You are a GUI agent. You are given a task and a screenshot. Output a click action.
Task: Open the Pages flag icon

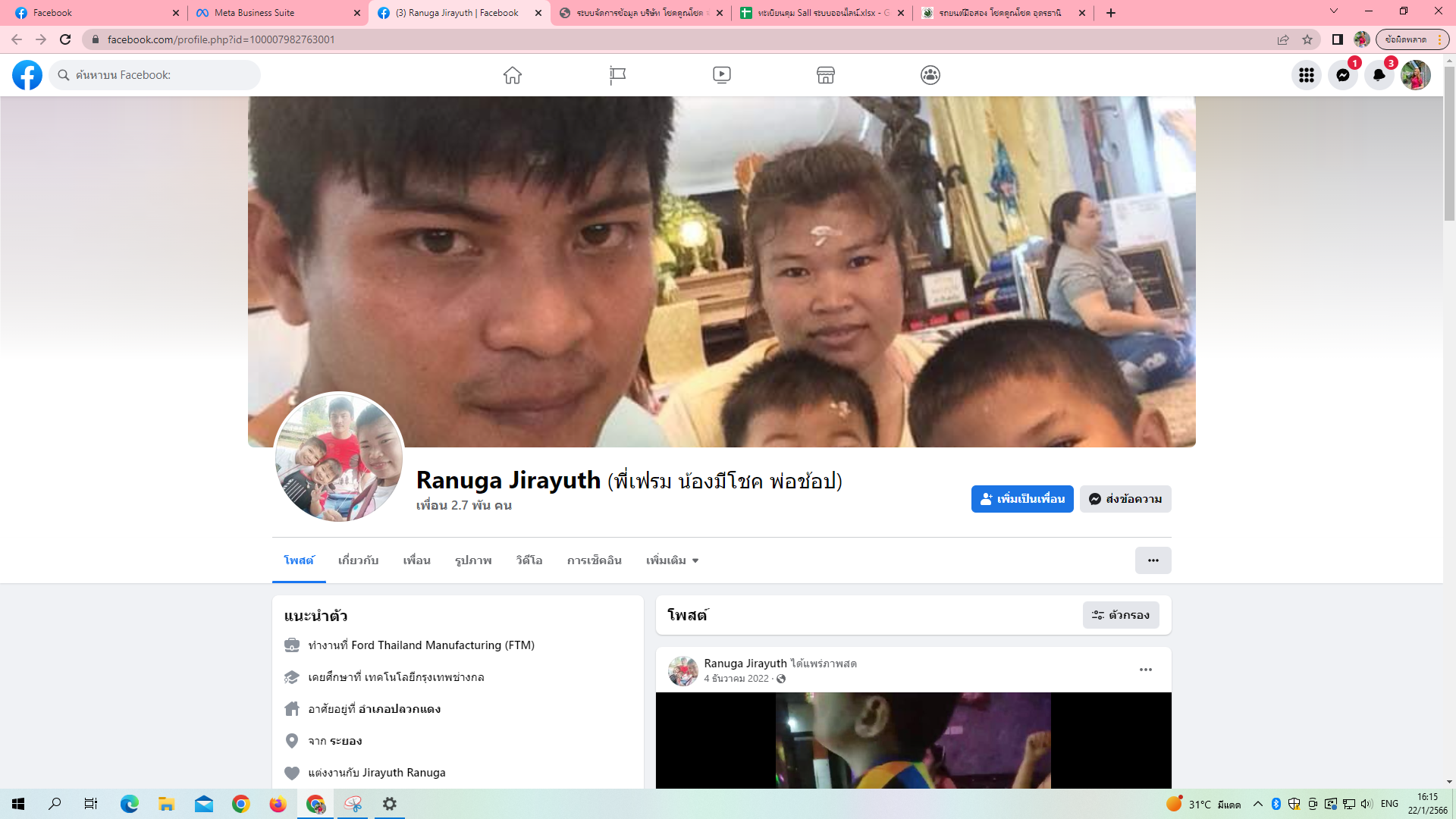(617, 75)
